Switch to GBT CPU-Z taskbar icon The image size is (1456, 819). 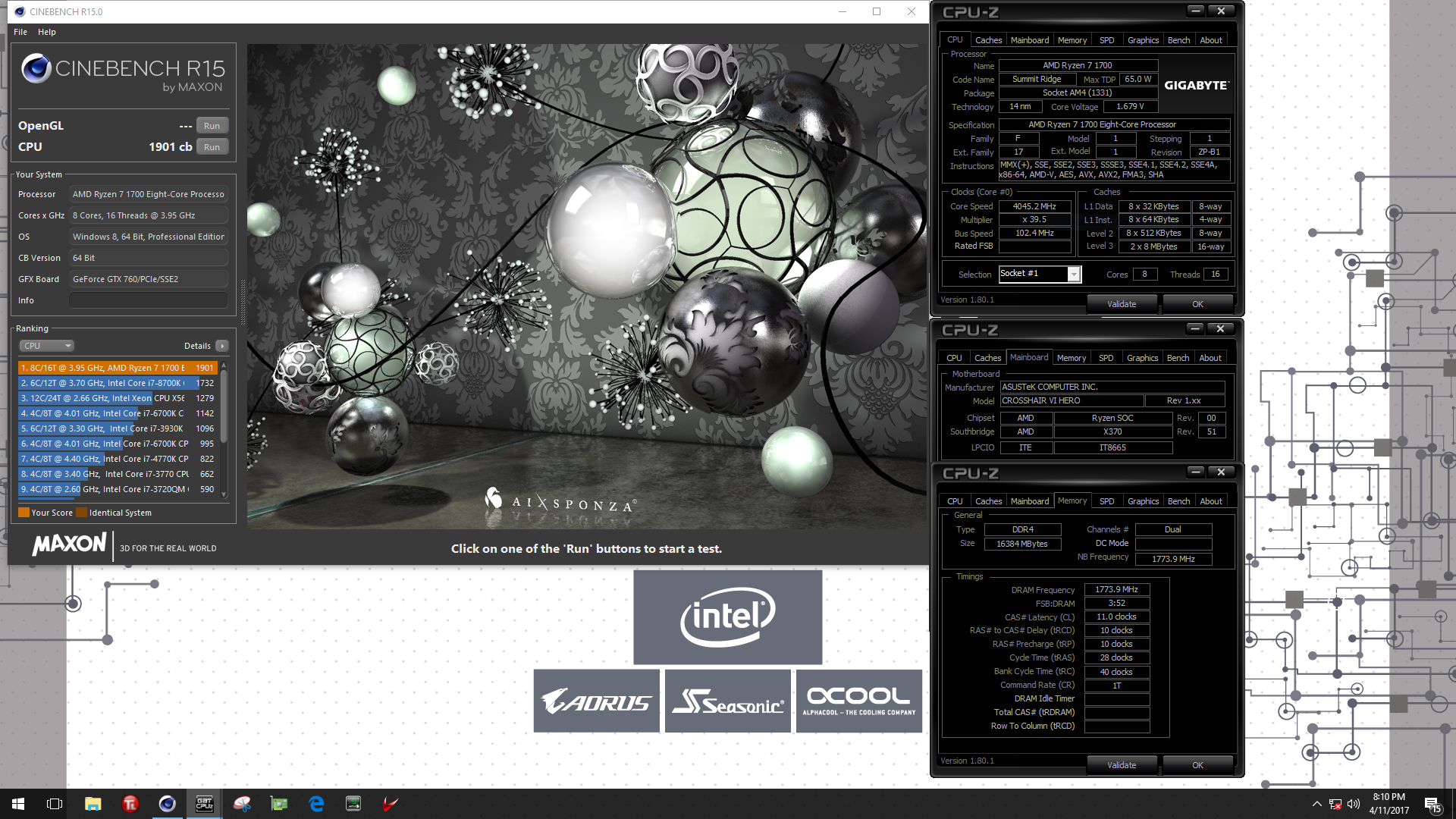coord(204,804)
